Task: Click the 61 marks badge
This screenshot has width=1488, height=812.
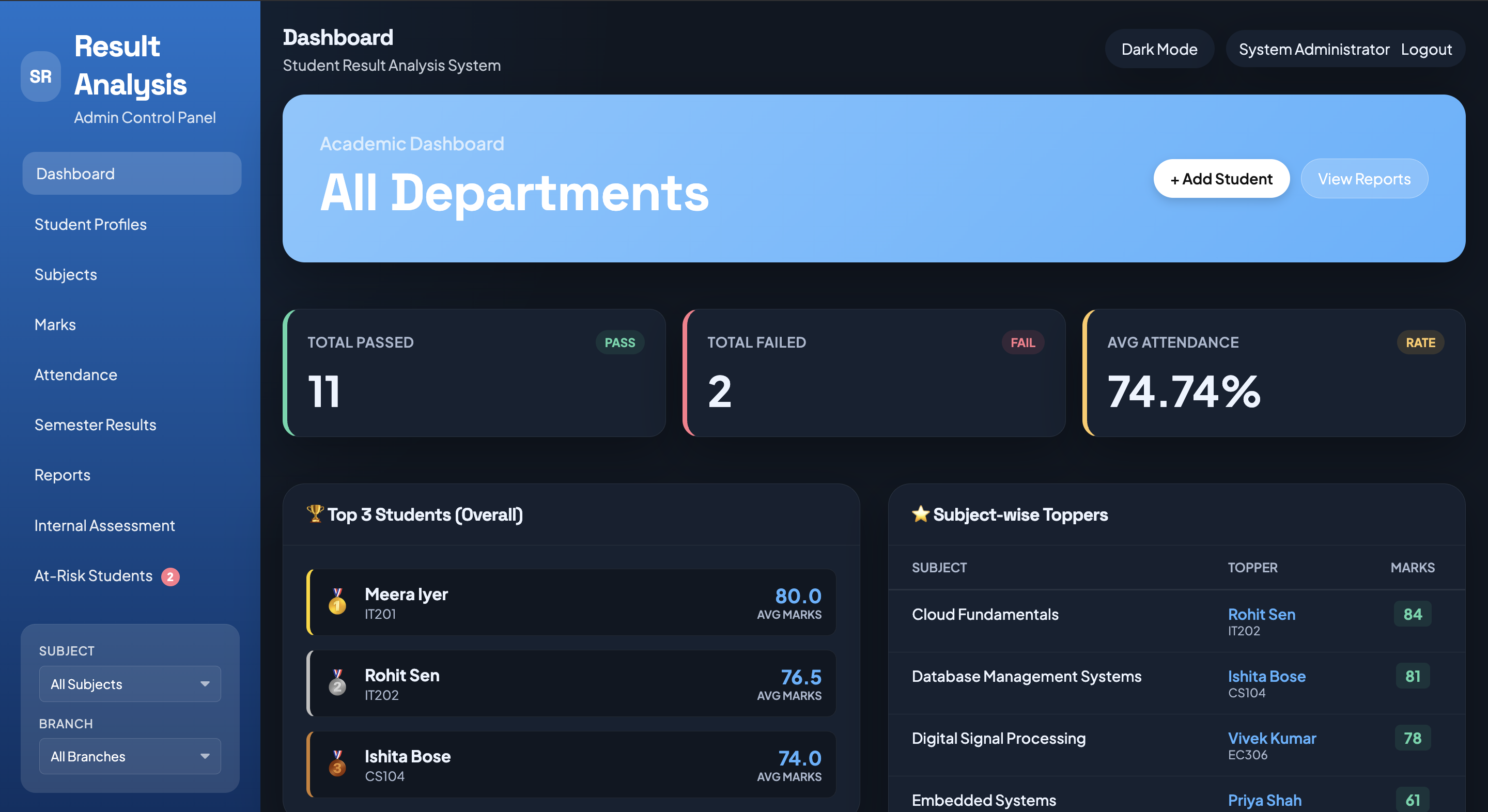Action: point(1413,800)
